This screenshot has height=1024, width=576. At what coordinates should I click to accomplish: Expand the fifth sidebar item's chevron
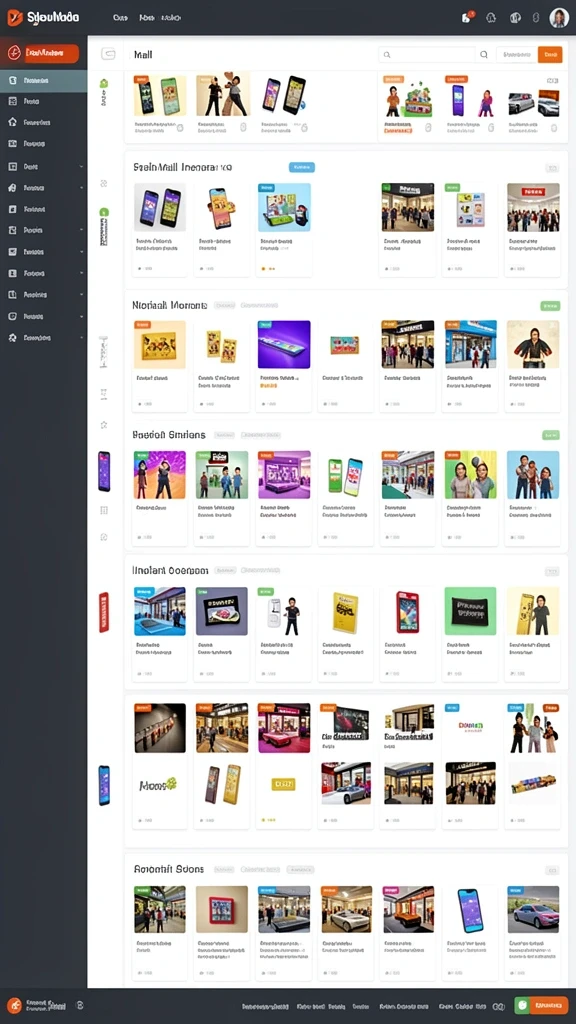(82, 167)
